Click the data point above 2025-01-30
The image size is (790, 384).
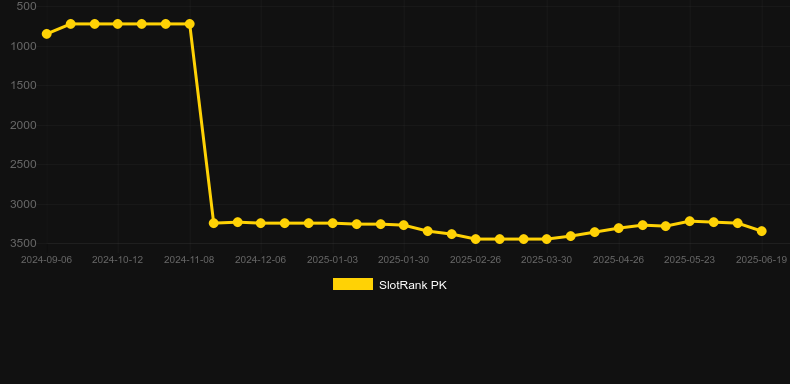tap(404, 225)
